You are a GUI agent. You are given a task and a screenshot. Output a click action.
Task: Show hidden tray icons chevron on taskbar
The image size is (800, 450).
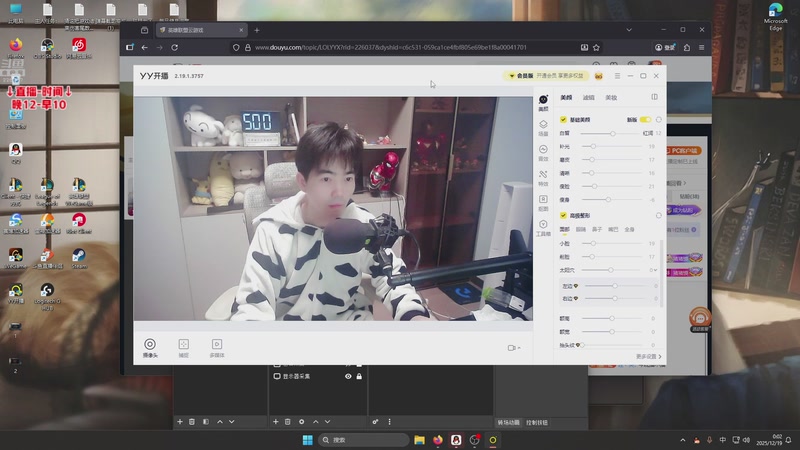click(683, 440)
